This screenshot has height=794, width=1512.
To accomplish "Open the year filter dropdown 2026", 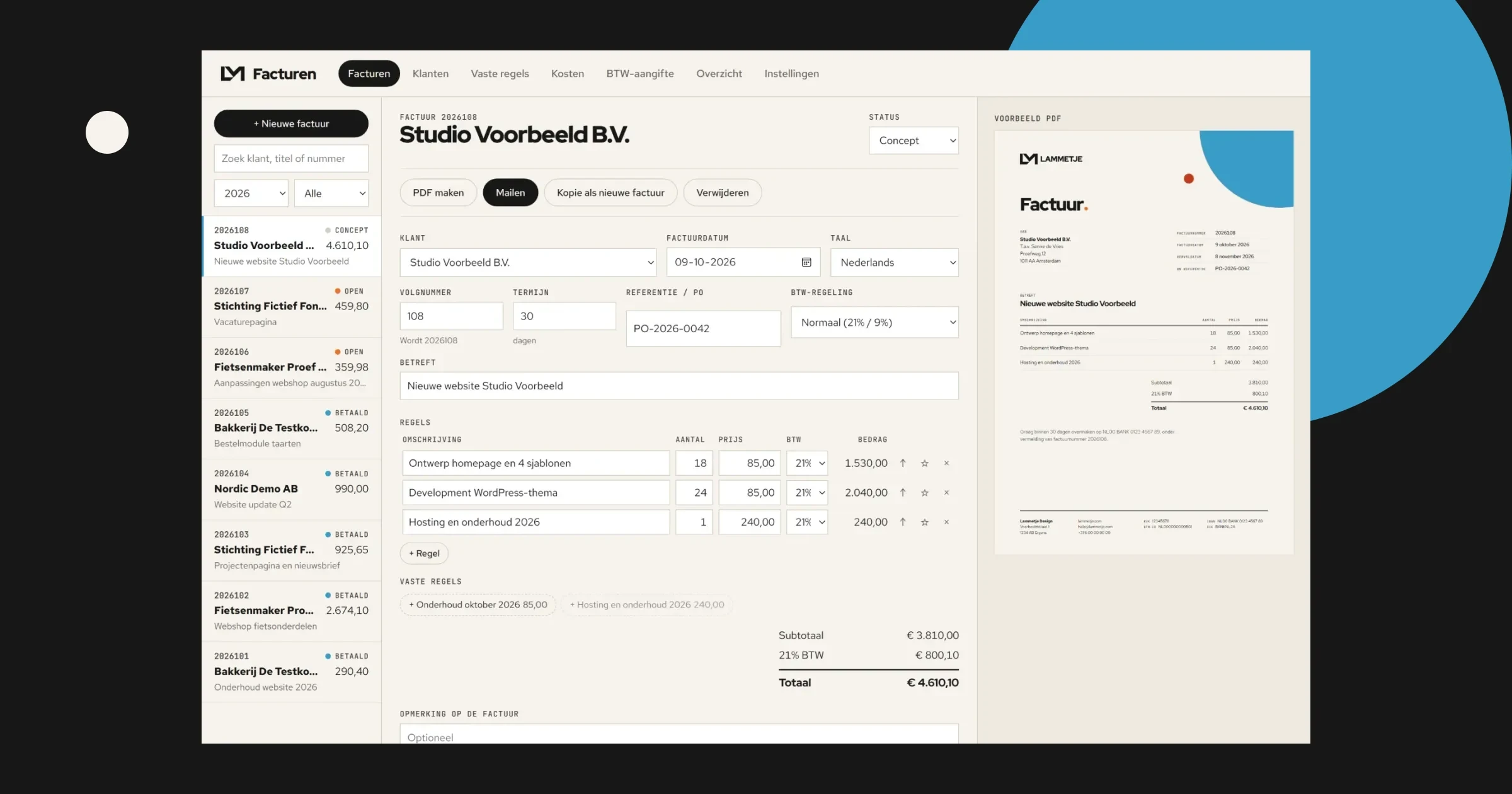I will point(251,193).
